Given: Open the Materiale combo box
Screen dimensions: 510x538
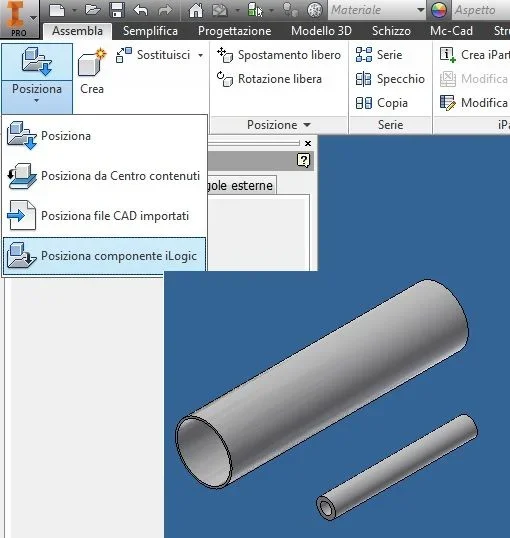Looking at the screenshot, I should click(377, 10).
